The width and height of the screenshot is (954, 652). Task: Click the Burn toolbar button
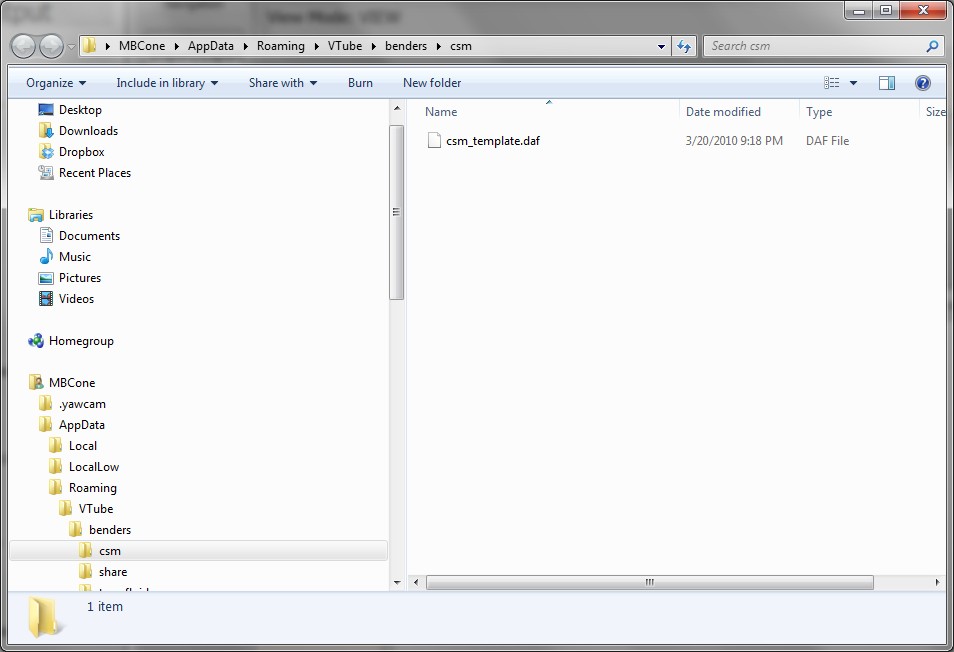(x=360, y=83)
